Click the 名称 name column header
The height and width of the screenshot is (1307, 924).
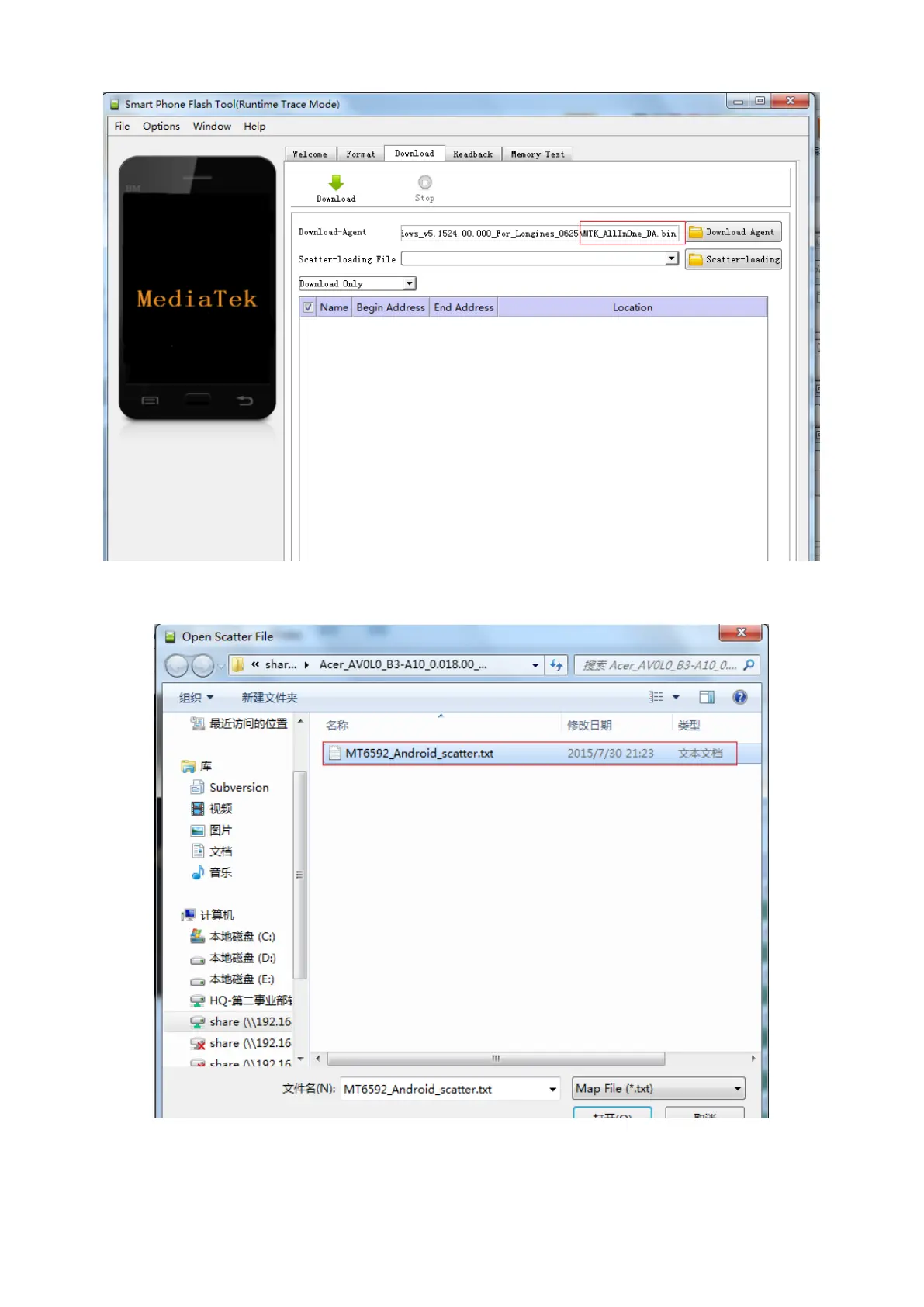[337, 725]
